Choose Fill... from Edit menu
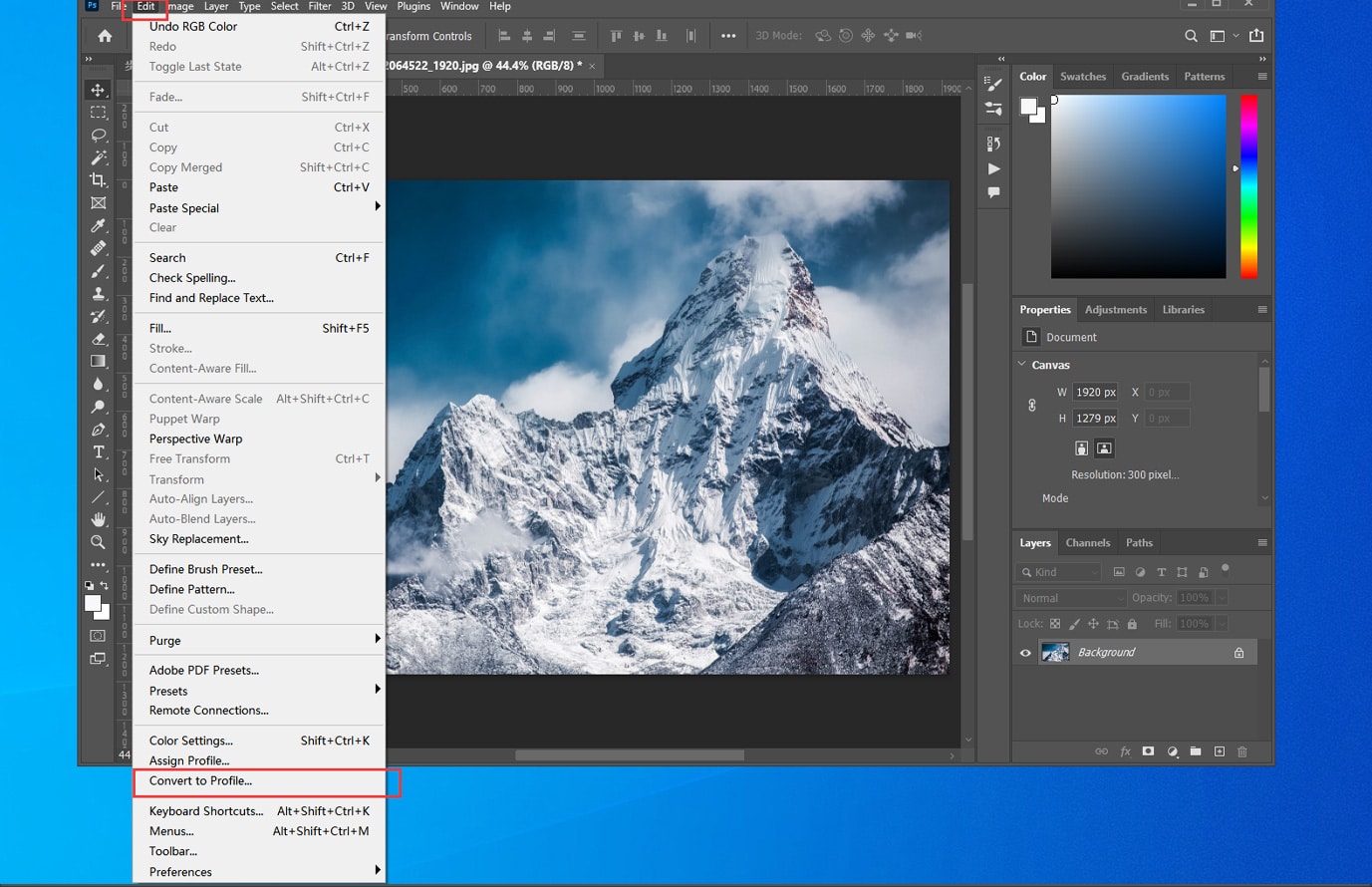This screenshot has width=1372, height=887. pos(259,328)
